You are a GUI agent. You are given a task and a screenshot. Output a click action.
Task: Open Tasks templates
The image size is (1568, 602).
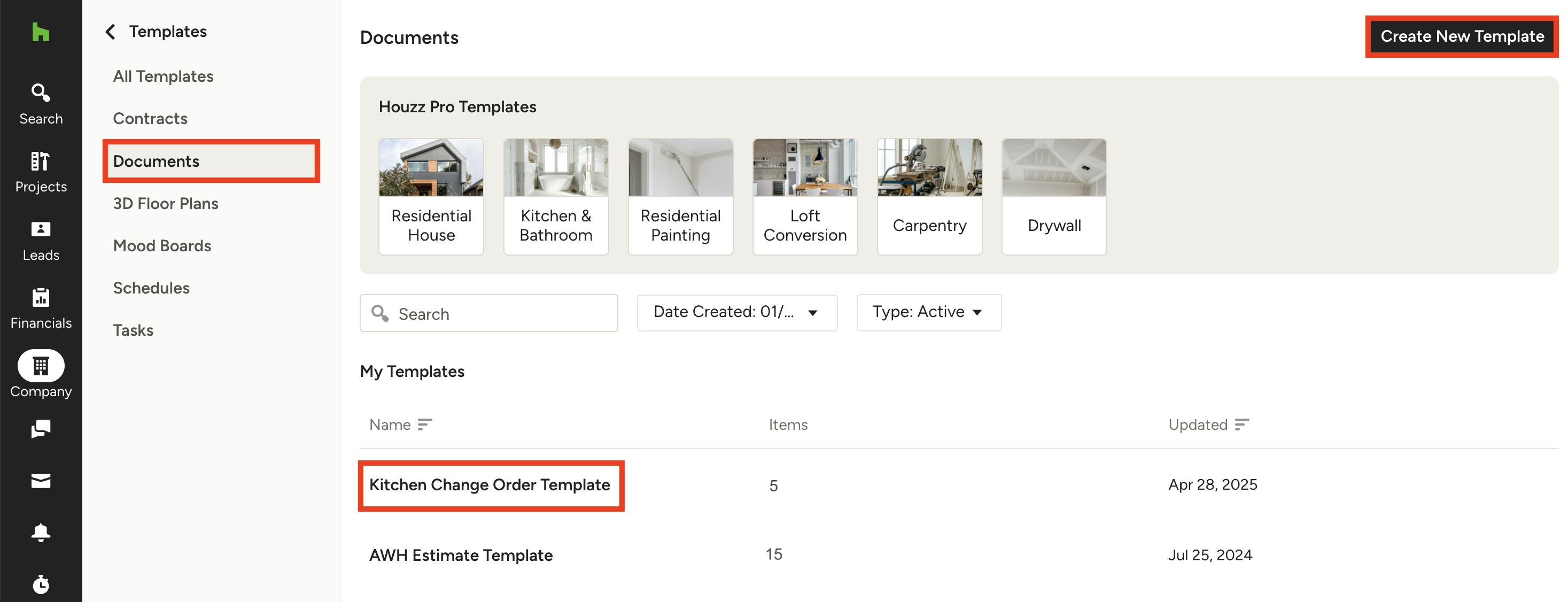133,330
